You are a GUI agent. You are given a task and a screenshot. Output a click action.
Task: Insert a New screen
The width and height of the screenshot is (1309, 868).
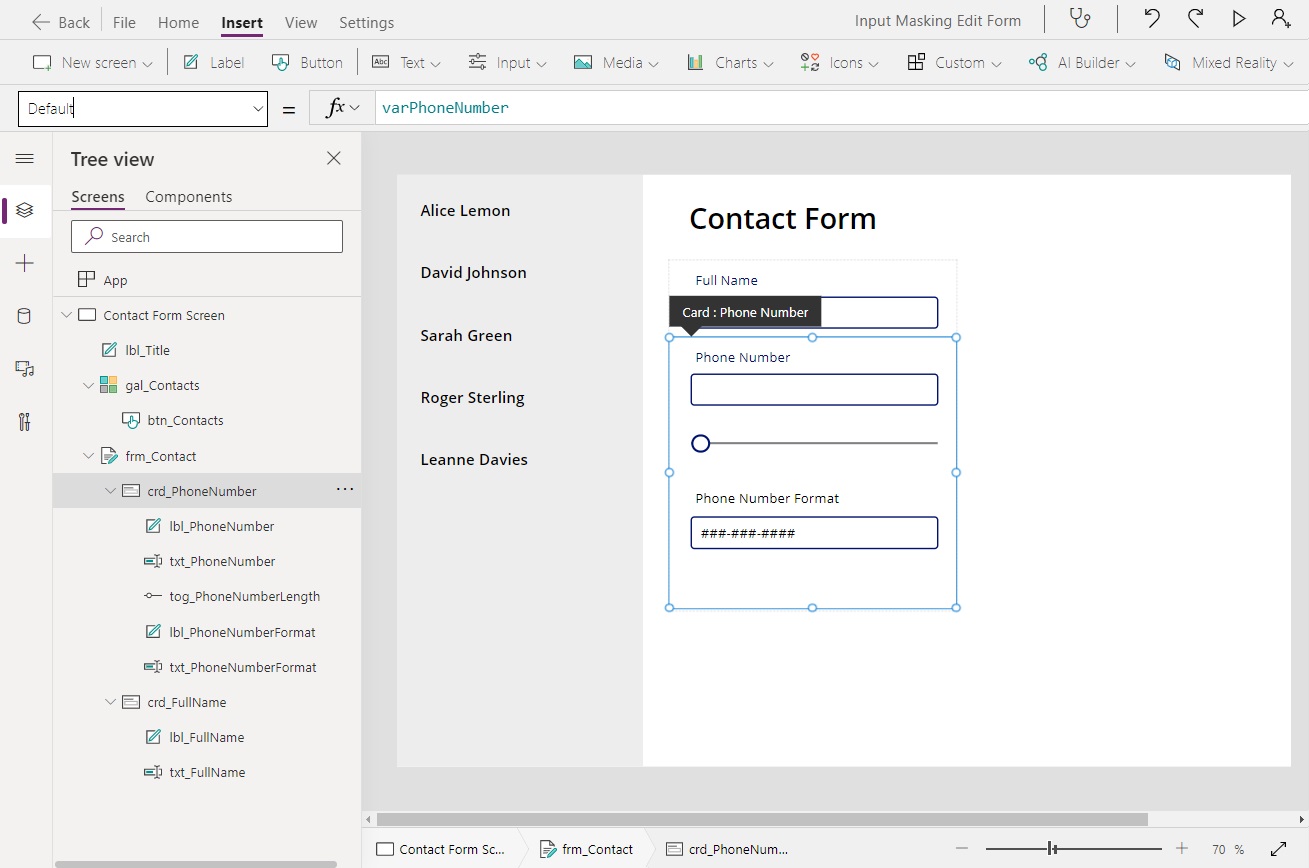[x=90, y=62]
